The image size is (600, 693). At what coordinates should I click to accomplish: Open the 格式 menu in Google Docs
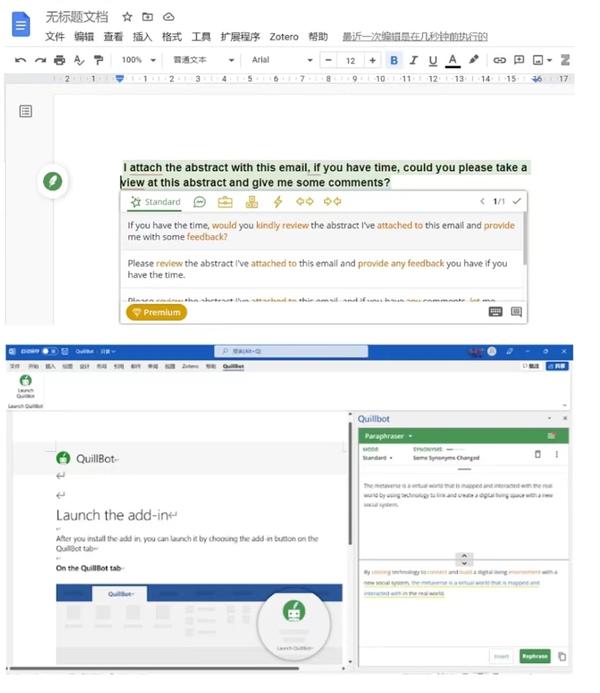(x=172, y=37)
